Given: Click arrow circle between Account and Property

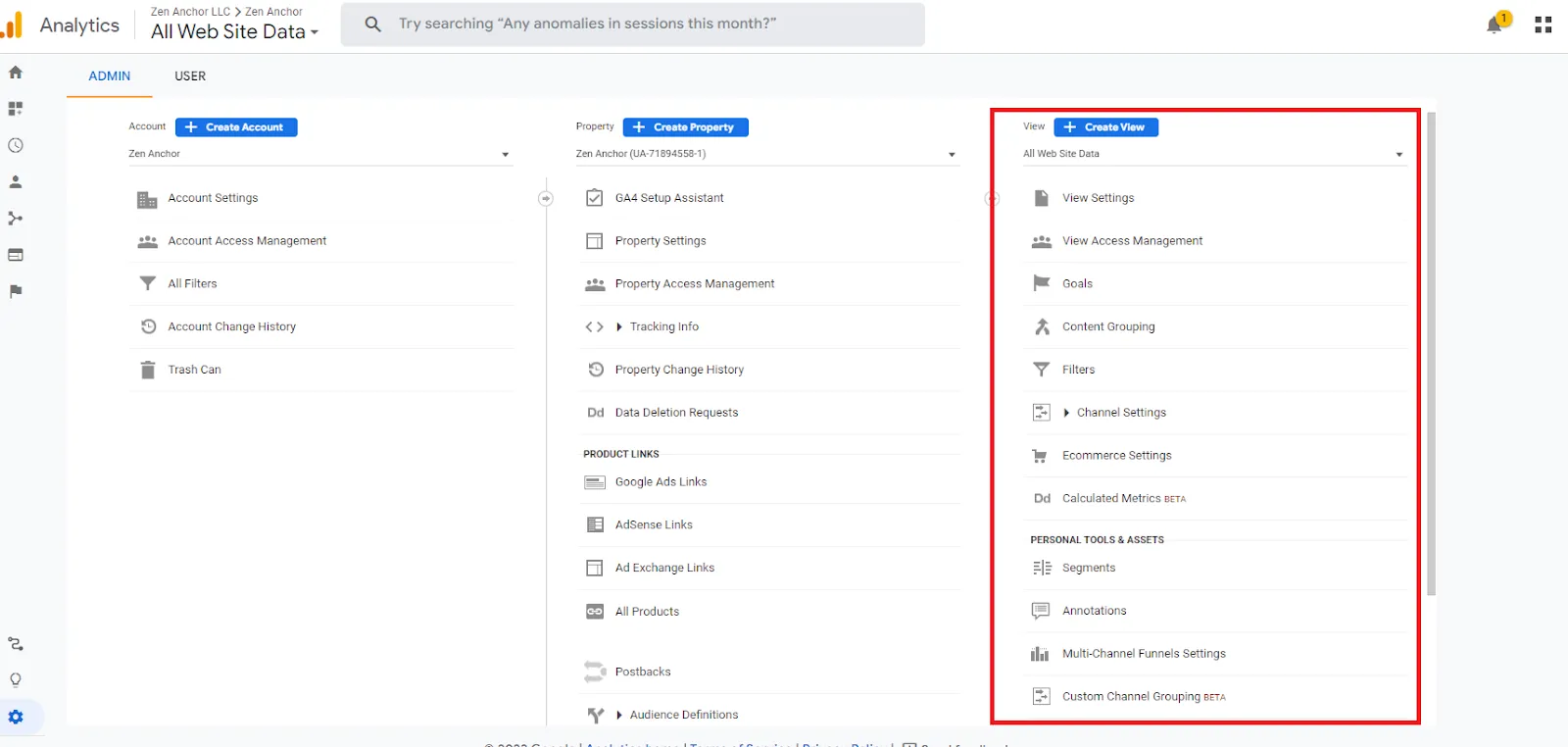Looking at the screenshot, I should 546,199.
